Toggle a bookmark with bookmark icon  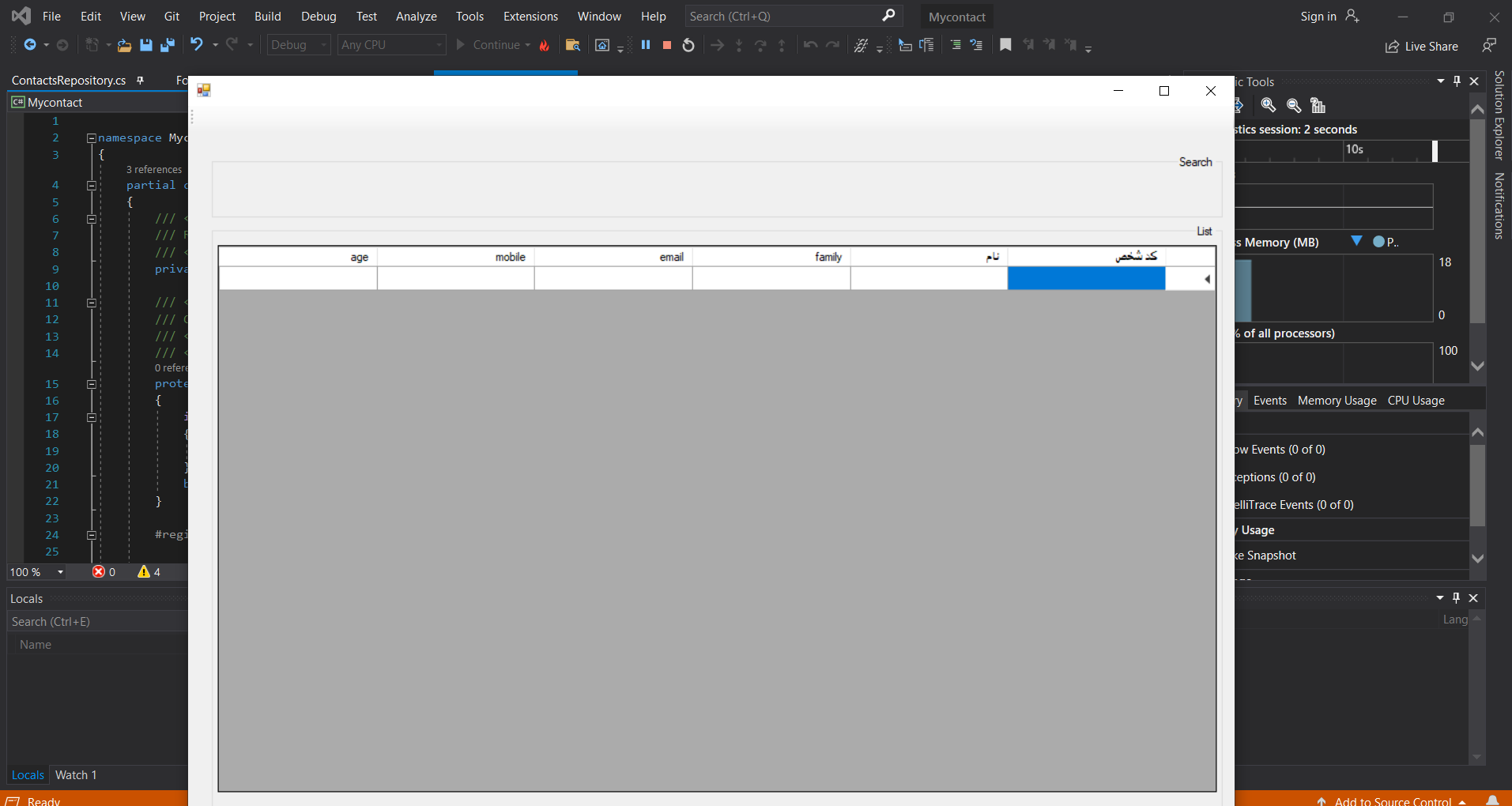point(1005,45)
